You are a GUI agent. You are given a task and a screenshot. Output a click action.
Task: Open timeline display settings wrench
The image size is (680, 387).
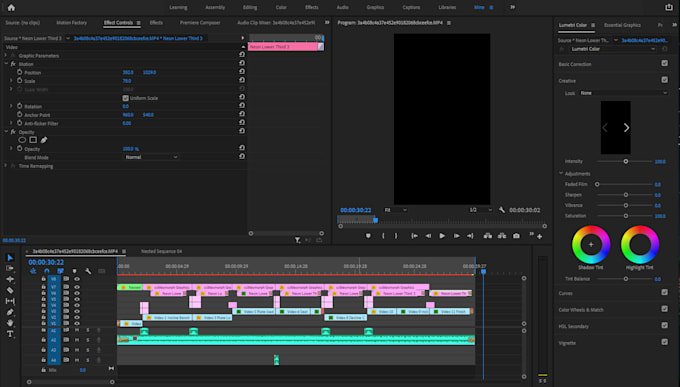click(88, 271)
